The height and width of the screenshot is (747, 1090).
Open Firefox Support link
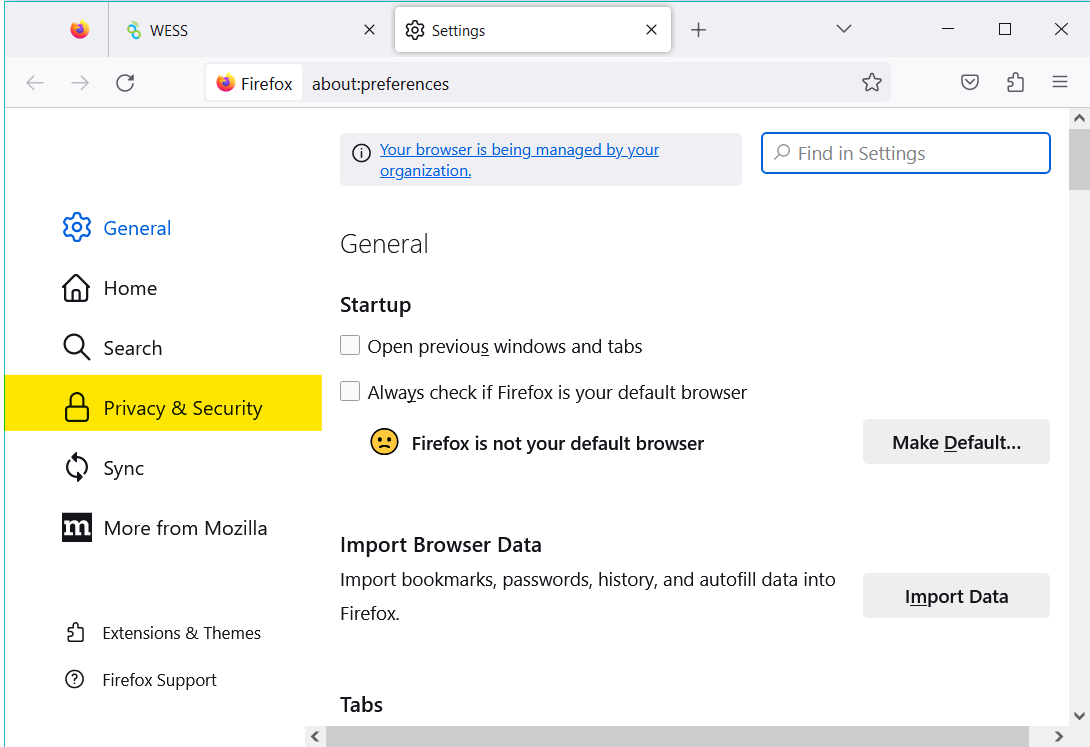coord(140,680)
